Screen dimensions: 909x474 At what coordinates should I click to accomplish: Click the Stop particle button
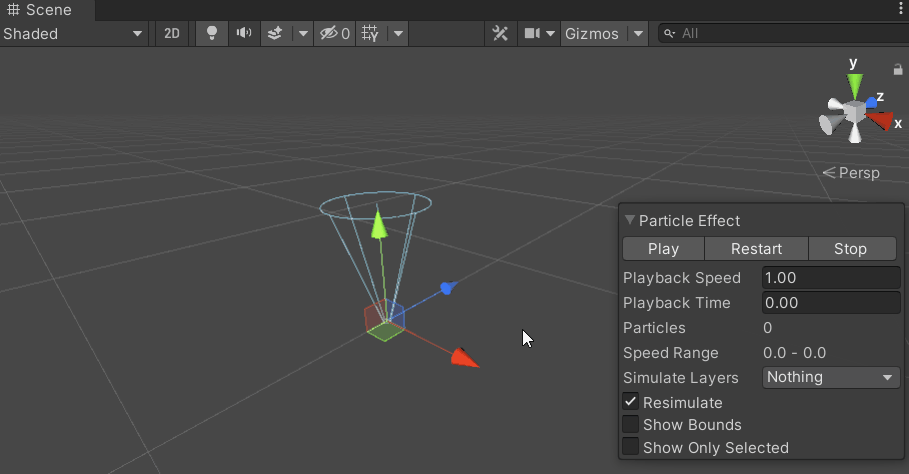tap(852, 249)
